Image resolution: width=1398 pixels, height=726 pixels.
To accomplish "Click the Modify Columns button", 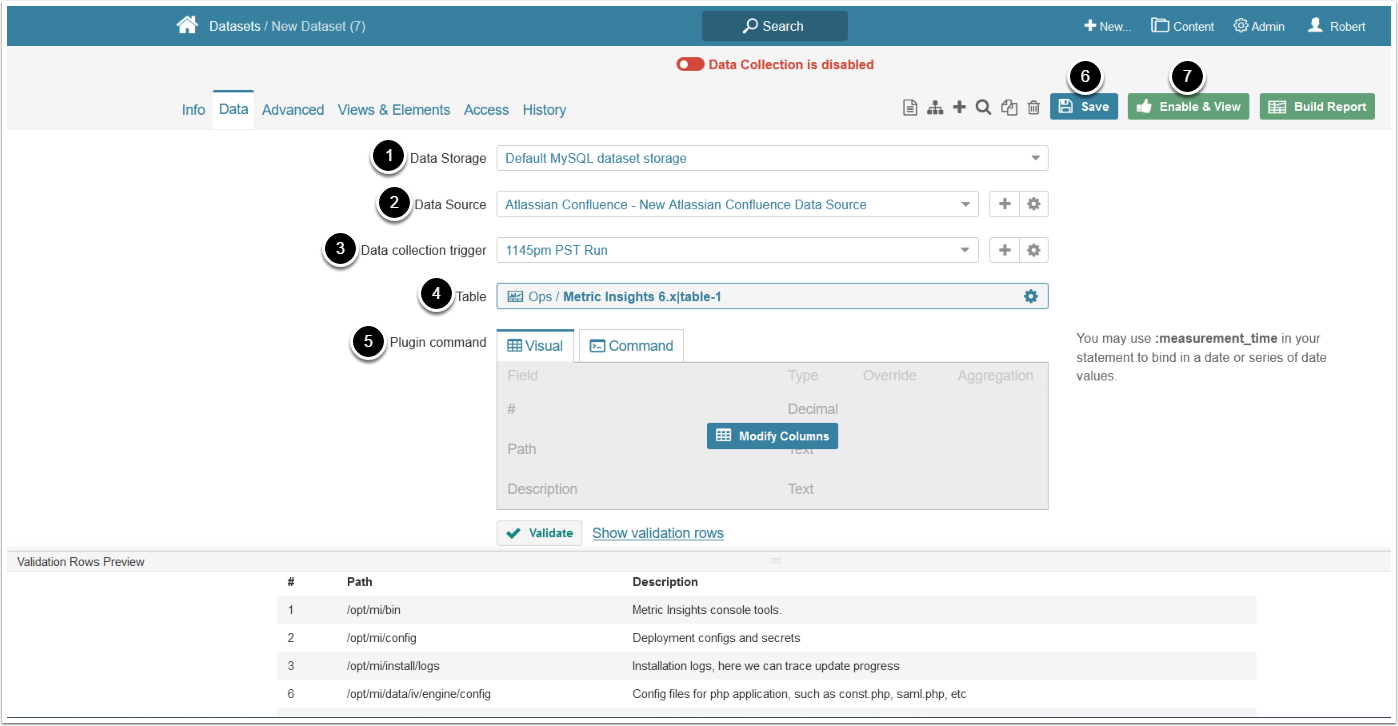I will [772, 436].
